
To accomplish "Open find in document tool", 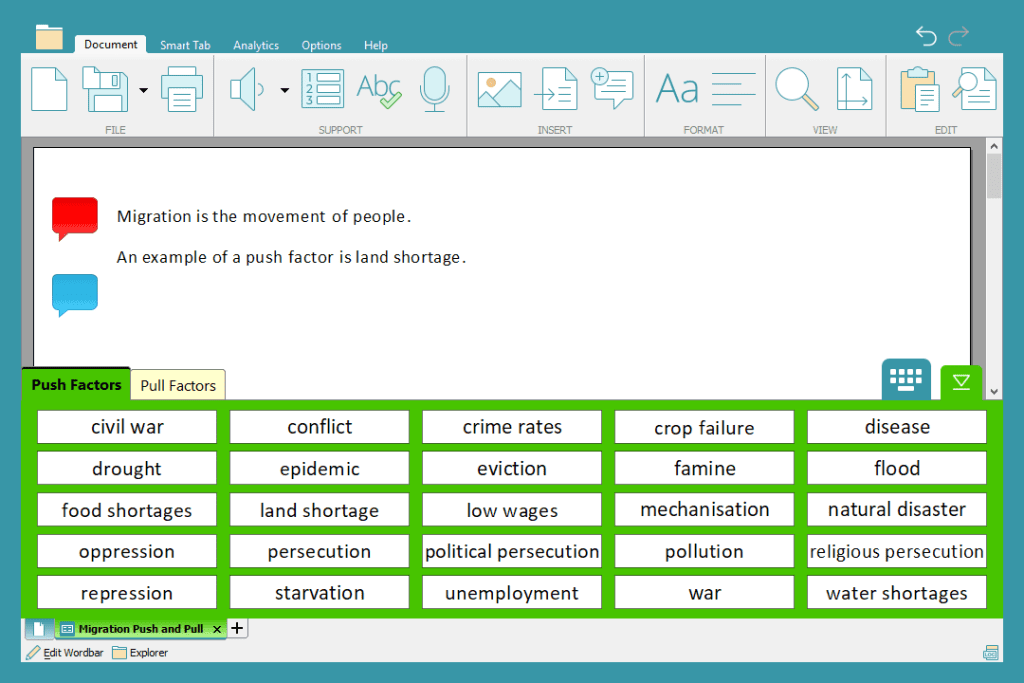I will pos(975,89).
